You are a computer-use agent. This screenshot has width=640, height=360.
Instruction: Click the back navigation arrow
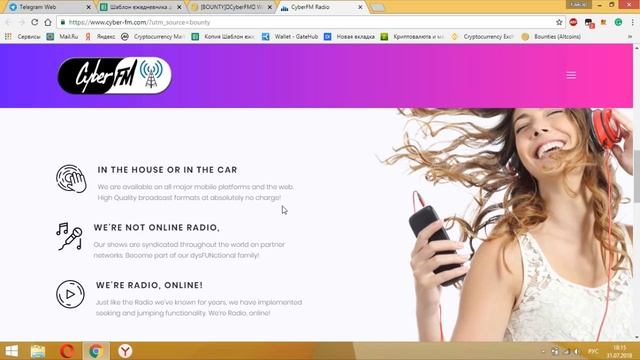coord(9,22)
